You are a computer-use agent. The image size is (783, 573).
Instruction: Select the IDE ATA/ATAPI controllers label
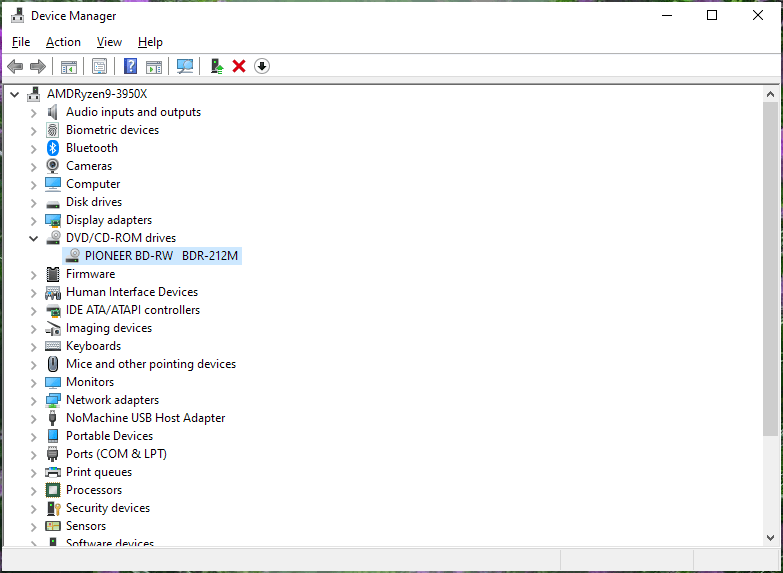(133, 310)
